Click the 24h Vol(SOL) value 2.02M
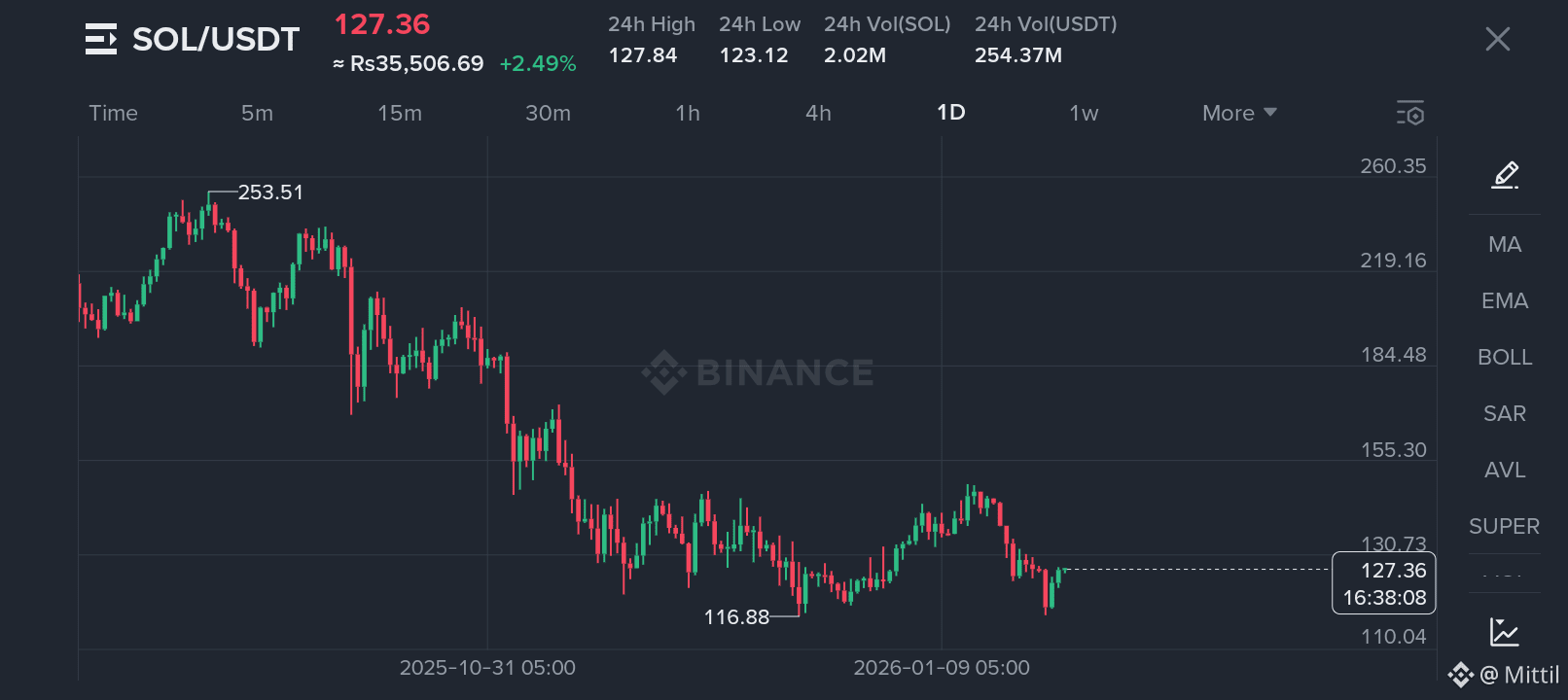The image size is (1568, 700). pyautogui.click(x=855, y=55)
